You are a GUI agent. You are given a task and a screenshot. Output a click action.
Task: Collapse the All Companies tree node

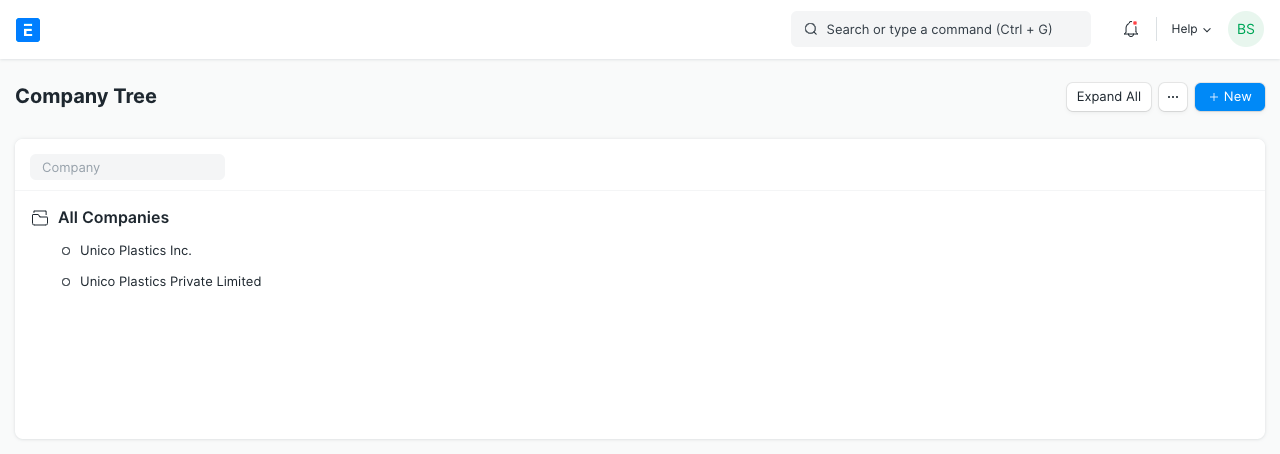point(113,218)
